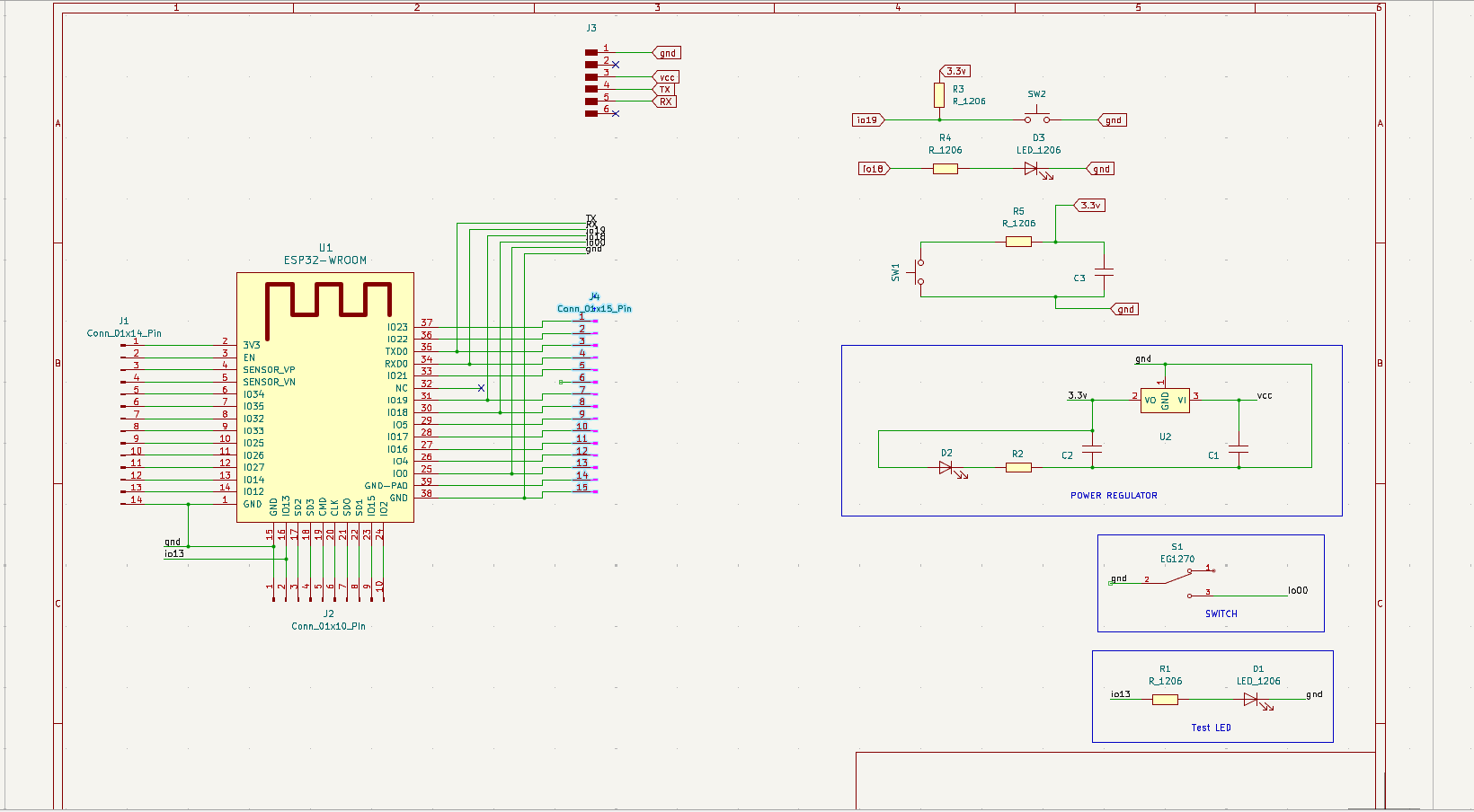Click the J2 reference label

(329, 614)
